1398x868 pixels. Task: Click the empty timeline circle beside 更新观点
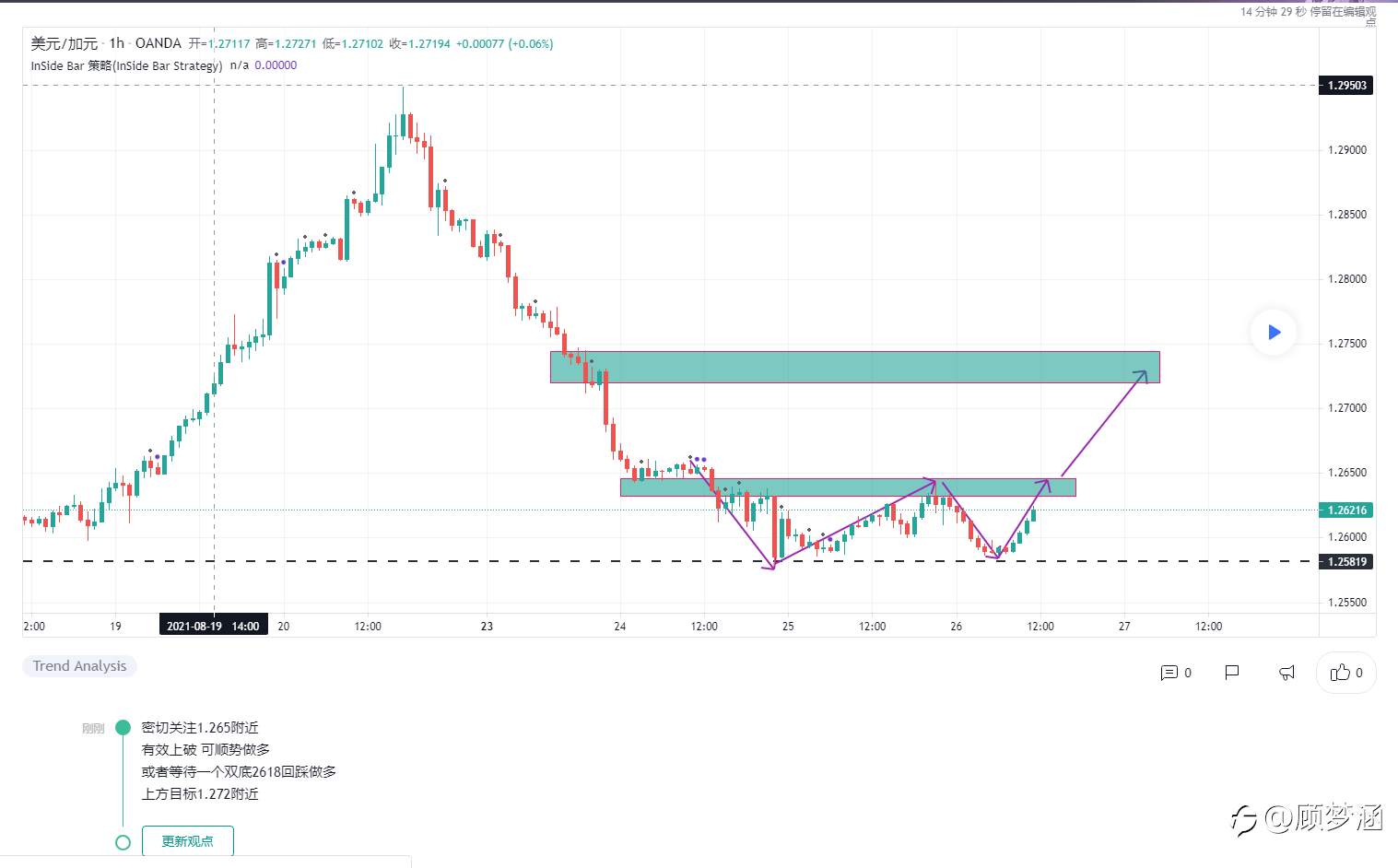tap(123, 842)
